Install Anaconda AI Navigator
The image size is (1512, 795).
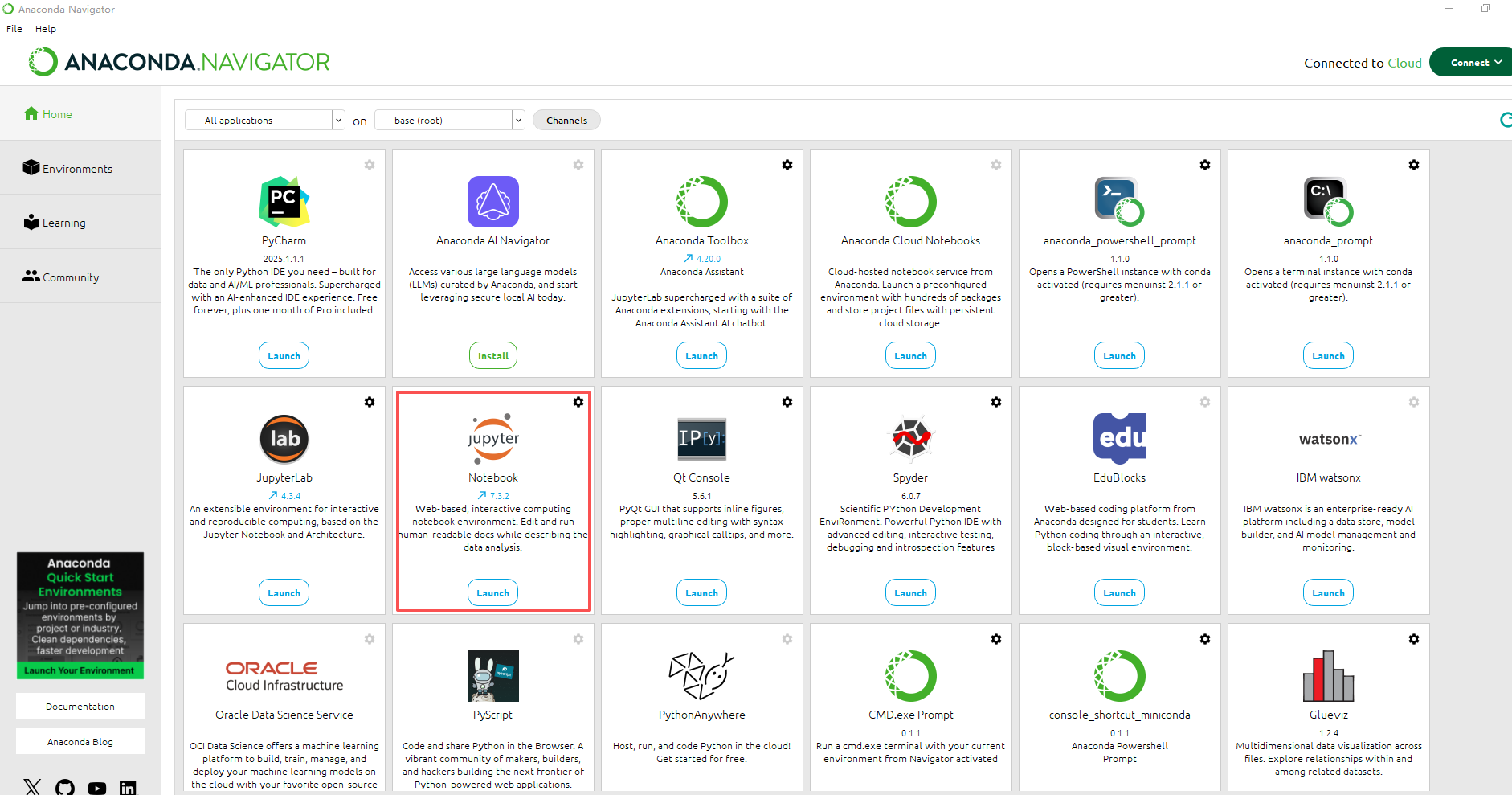coord(493,355)
